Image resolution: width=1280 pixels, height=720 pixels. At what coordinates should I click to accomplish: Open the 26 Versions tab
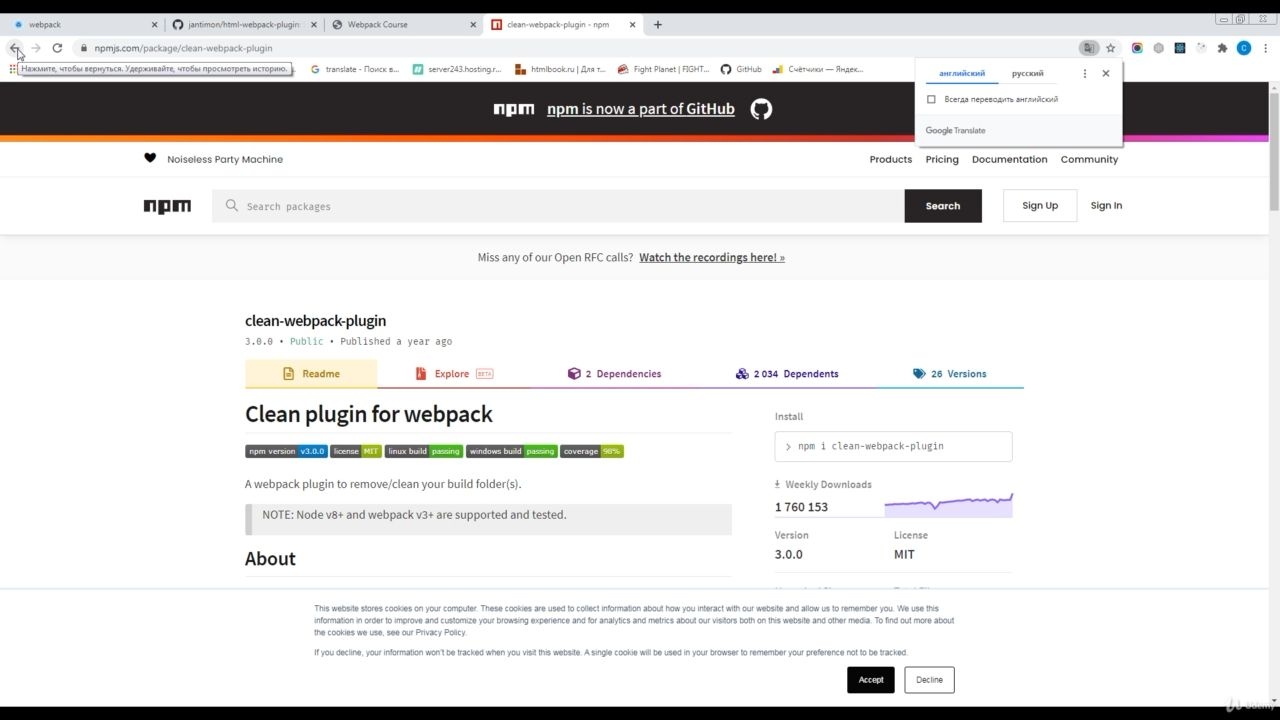(949, 374)
